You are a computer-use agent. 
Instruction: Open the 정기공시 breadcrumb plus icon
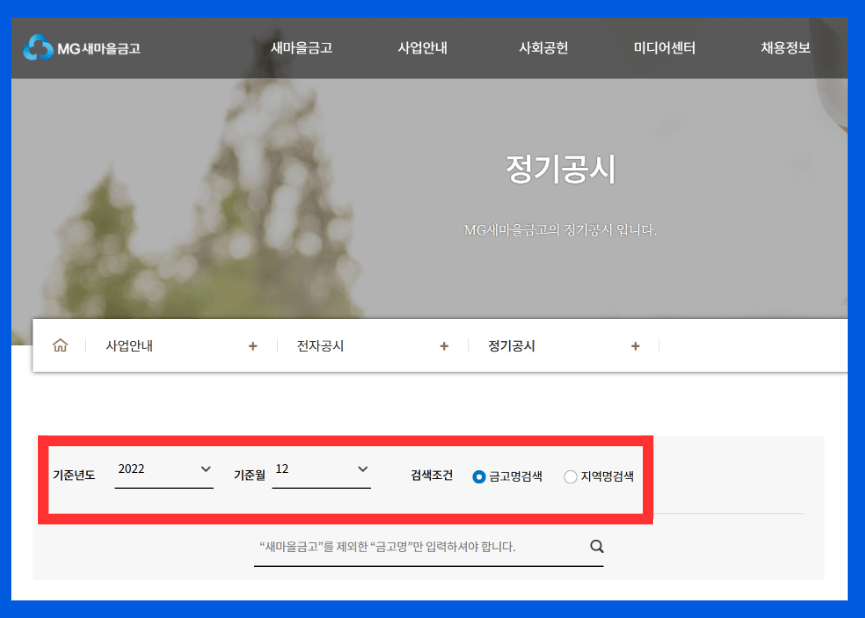click(635, 345)
